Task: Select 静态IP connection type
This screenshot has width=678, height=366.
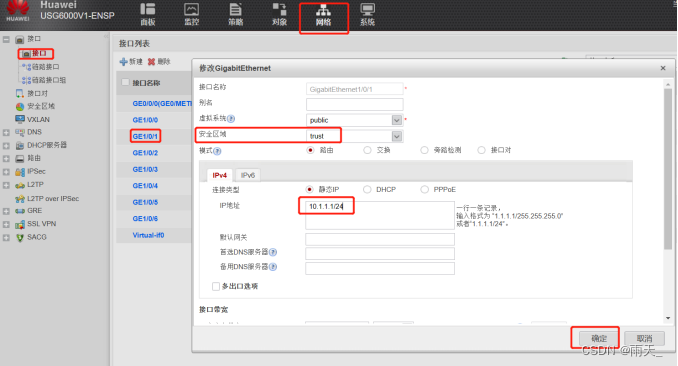Action: [309, 189]
